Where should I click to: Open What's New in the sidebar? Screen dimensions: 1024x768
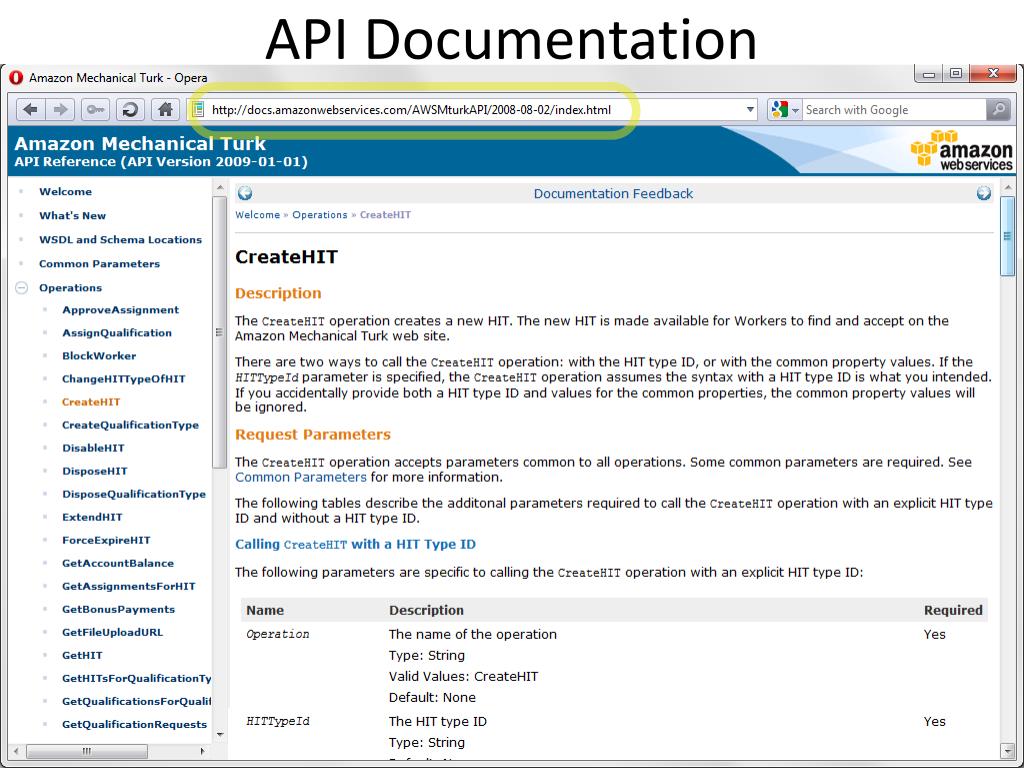pos(72,216)
